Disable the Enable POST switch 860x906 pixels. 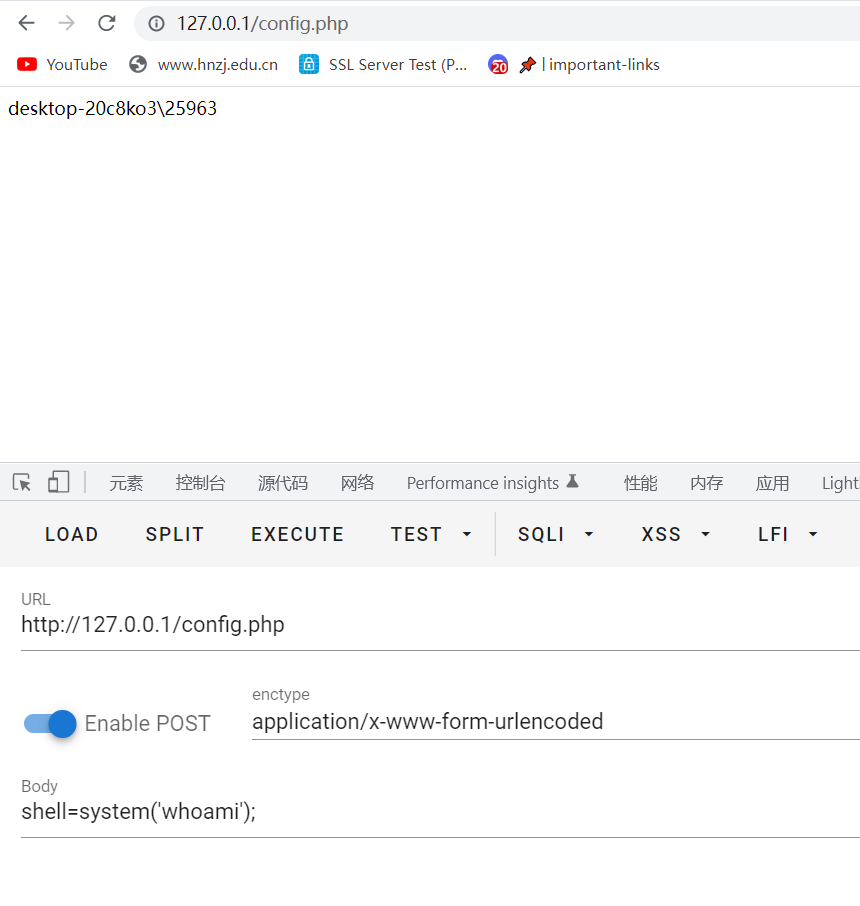pyautogui.click(x=50, y=723)
